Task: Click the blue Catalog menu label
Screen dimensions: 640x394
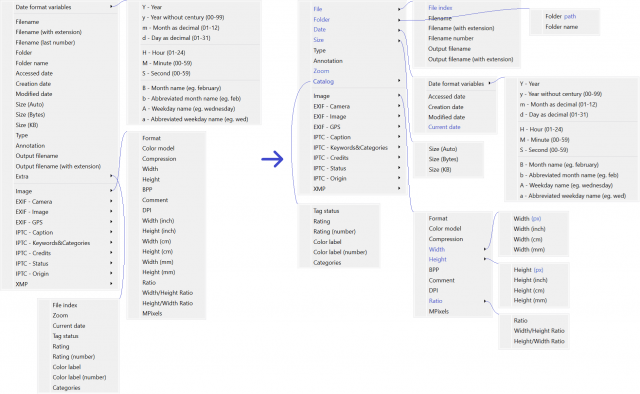Action: [x=323, y=81]
